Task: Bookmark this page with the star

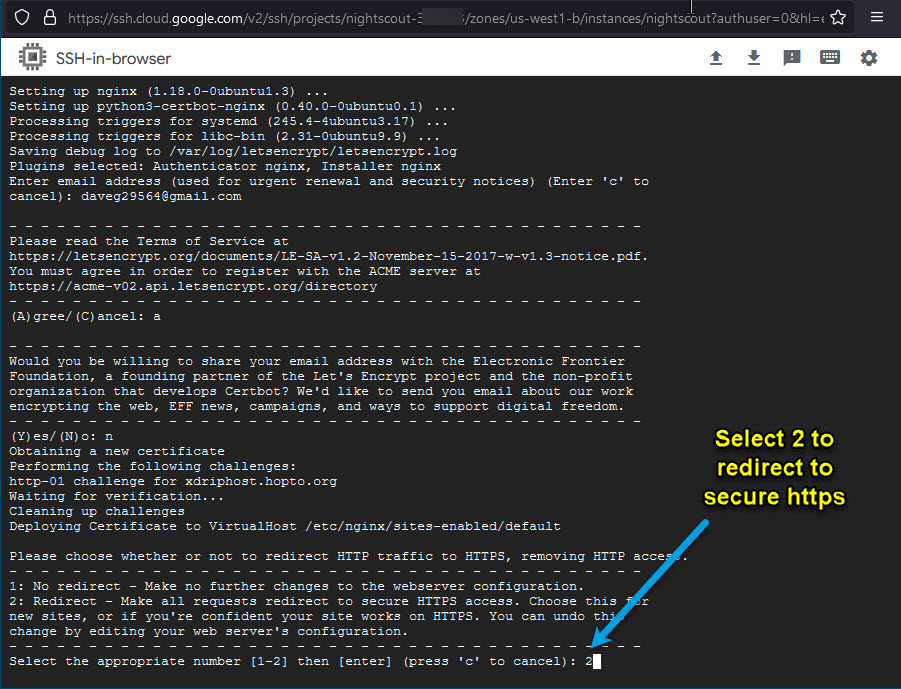Action: coord(838,18)
